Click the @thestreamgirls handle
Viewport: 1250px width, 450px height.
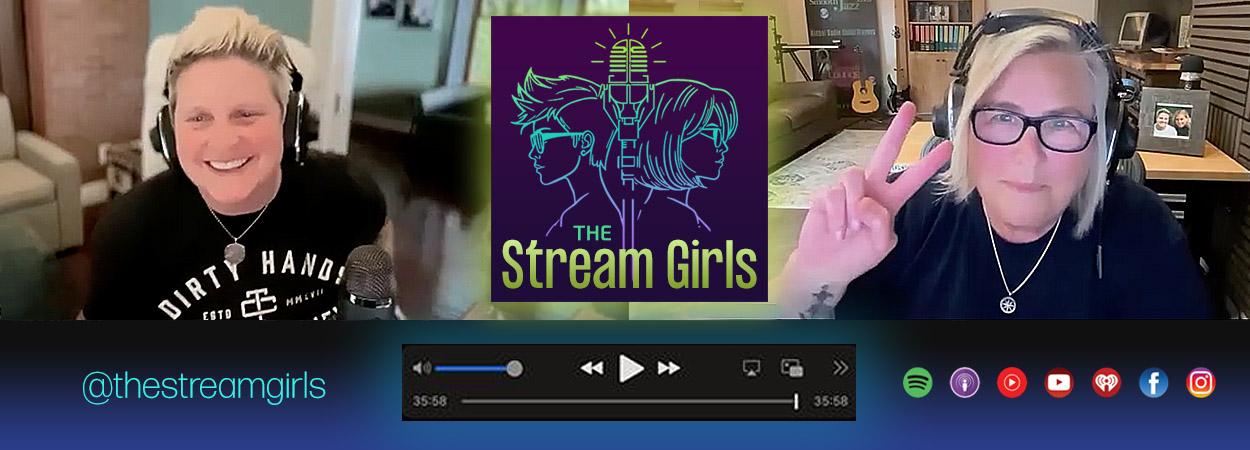coord(204,387)
